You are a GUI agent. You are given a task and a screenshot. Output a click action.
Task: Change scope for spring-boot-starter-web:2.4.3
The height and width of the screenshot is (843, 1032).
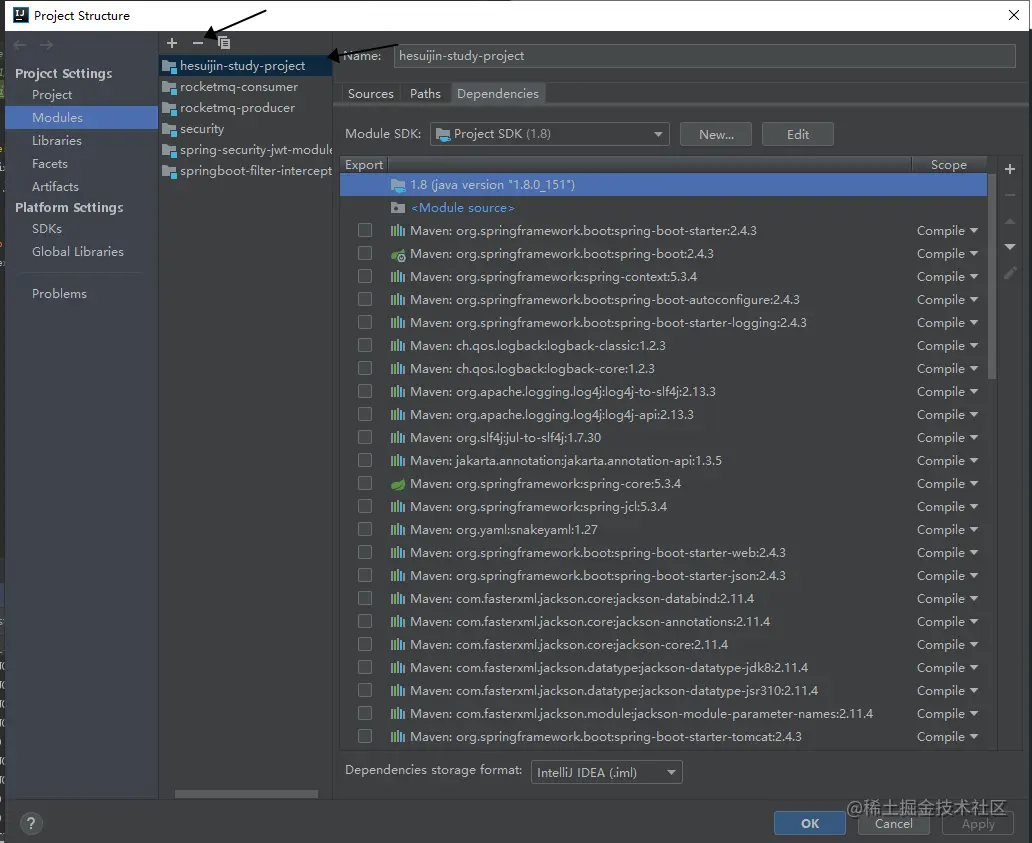[947, 553]
